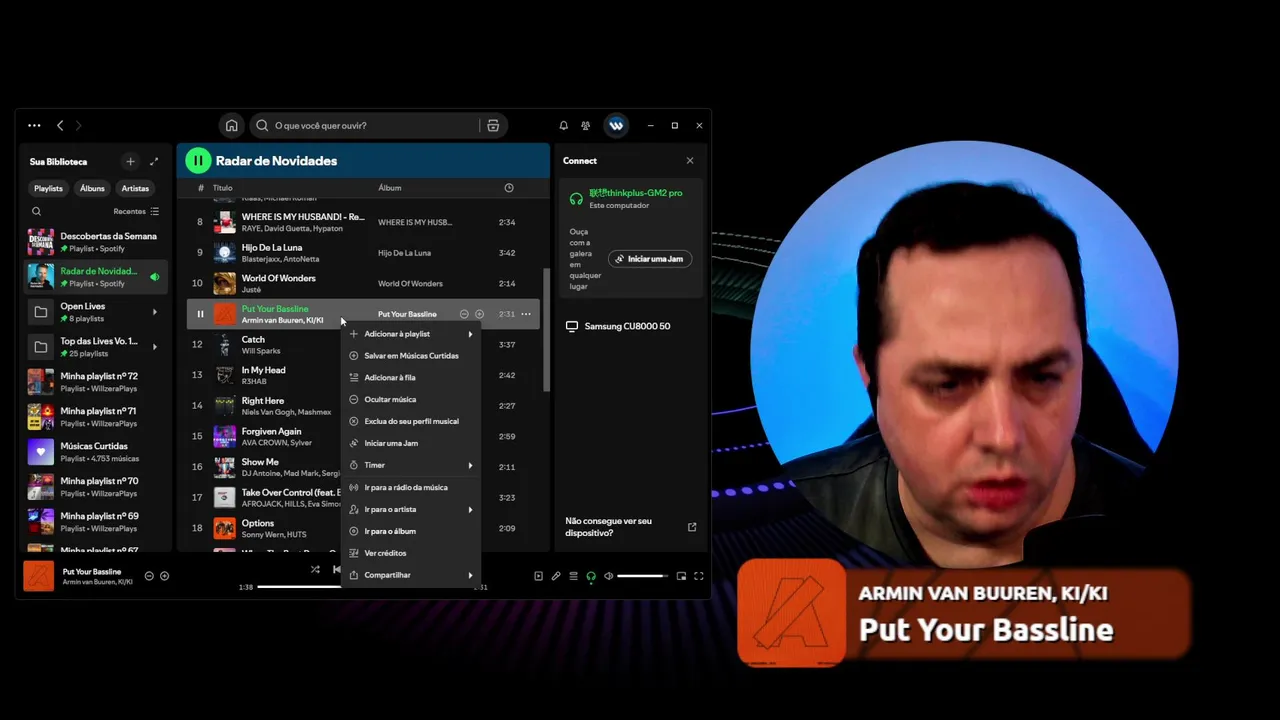The image size is (1280, 720).
Task: Open notifications bell icon
Action: tap(563, 125)
